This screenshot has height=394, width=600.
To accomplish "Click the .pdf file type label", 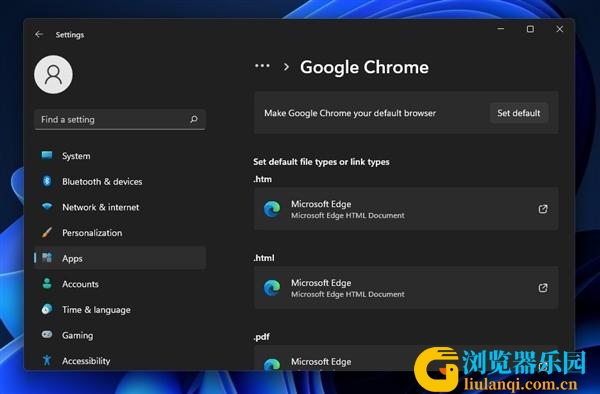I will point(261,337).
